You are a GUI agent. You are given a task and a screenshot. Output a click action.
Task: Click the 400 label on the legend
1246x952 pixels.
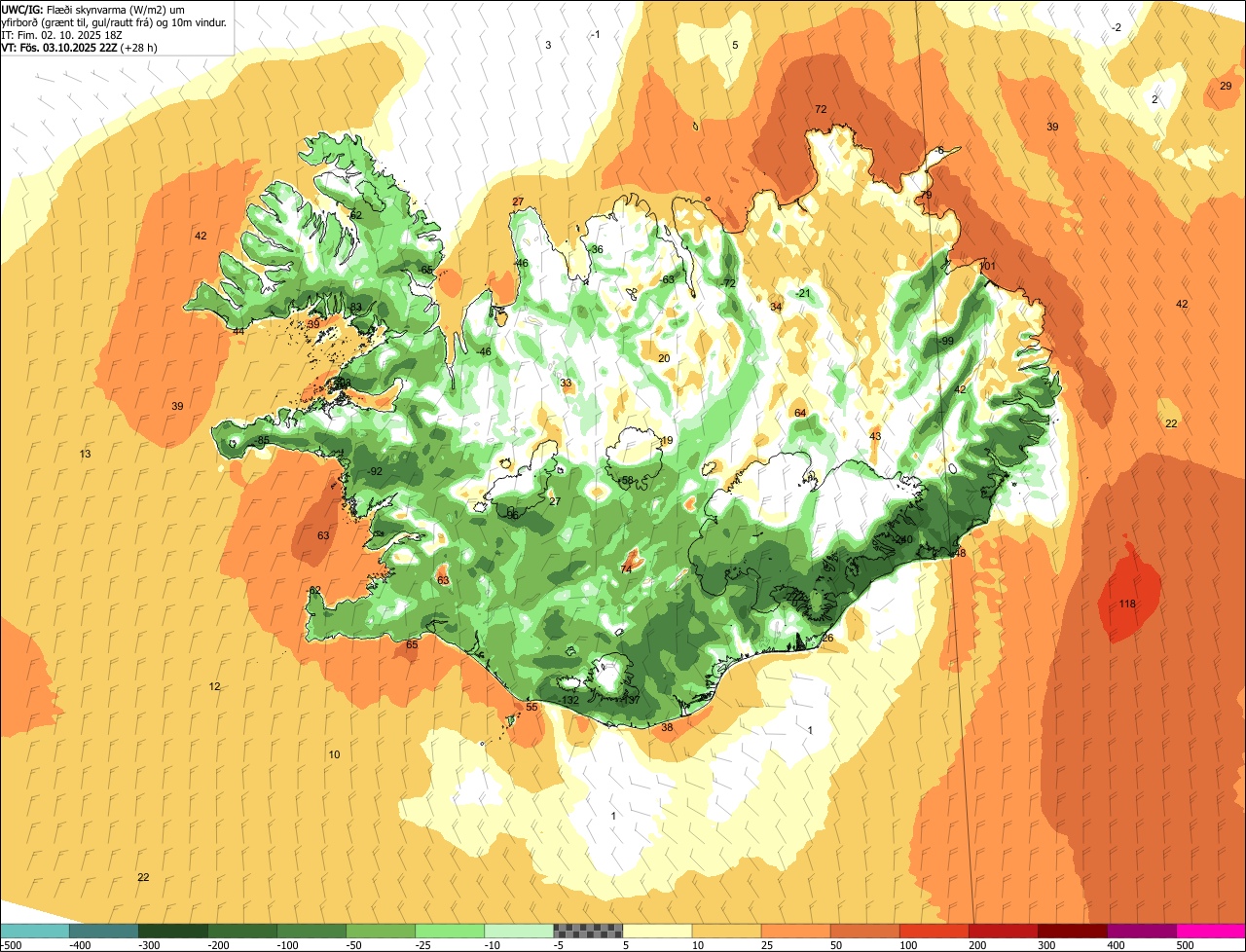pos(1115,944)
